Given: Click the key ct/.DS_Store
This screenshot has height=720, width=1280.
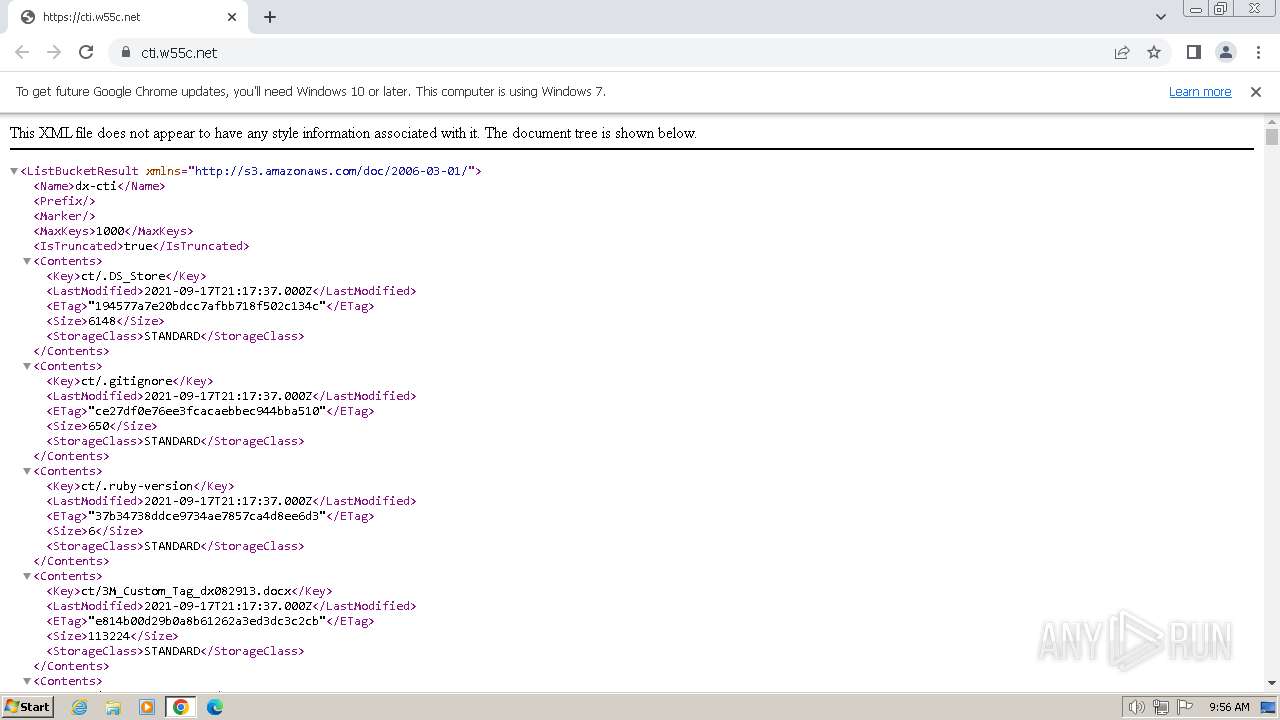Looking at the screenshot, I should click(x=123, y=276).
